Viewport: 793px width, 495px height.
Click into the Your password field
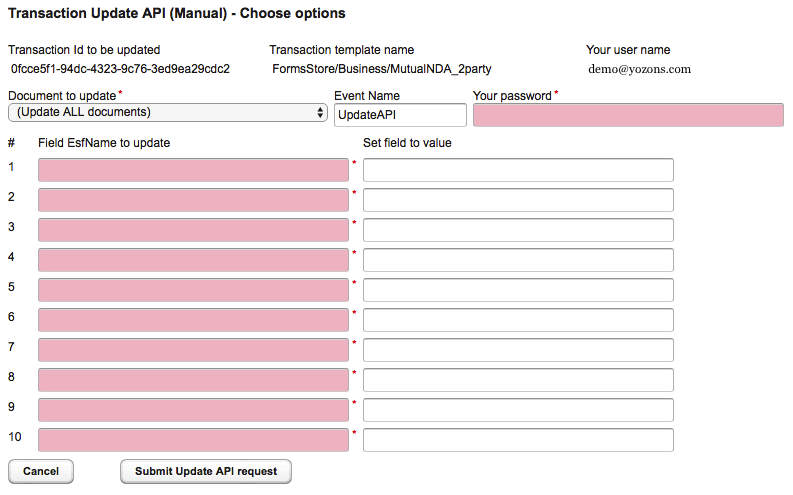pos(628,115)
